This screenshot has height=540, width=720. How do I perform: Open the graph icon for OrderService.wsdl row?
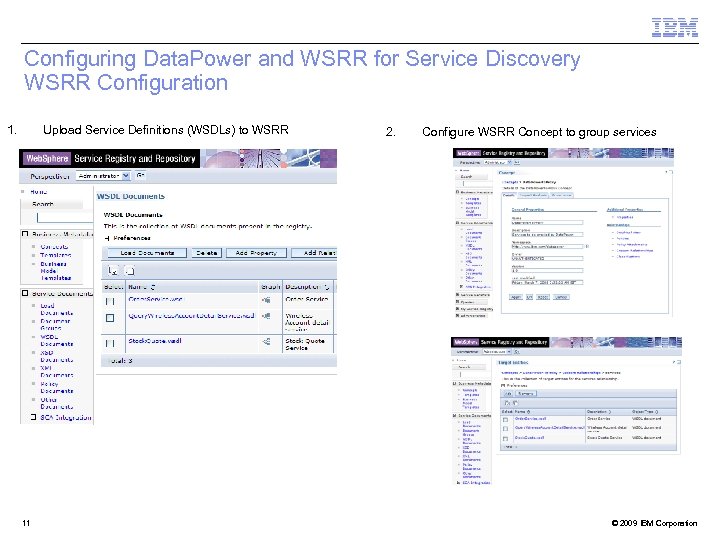(x=266, y=300)
